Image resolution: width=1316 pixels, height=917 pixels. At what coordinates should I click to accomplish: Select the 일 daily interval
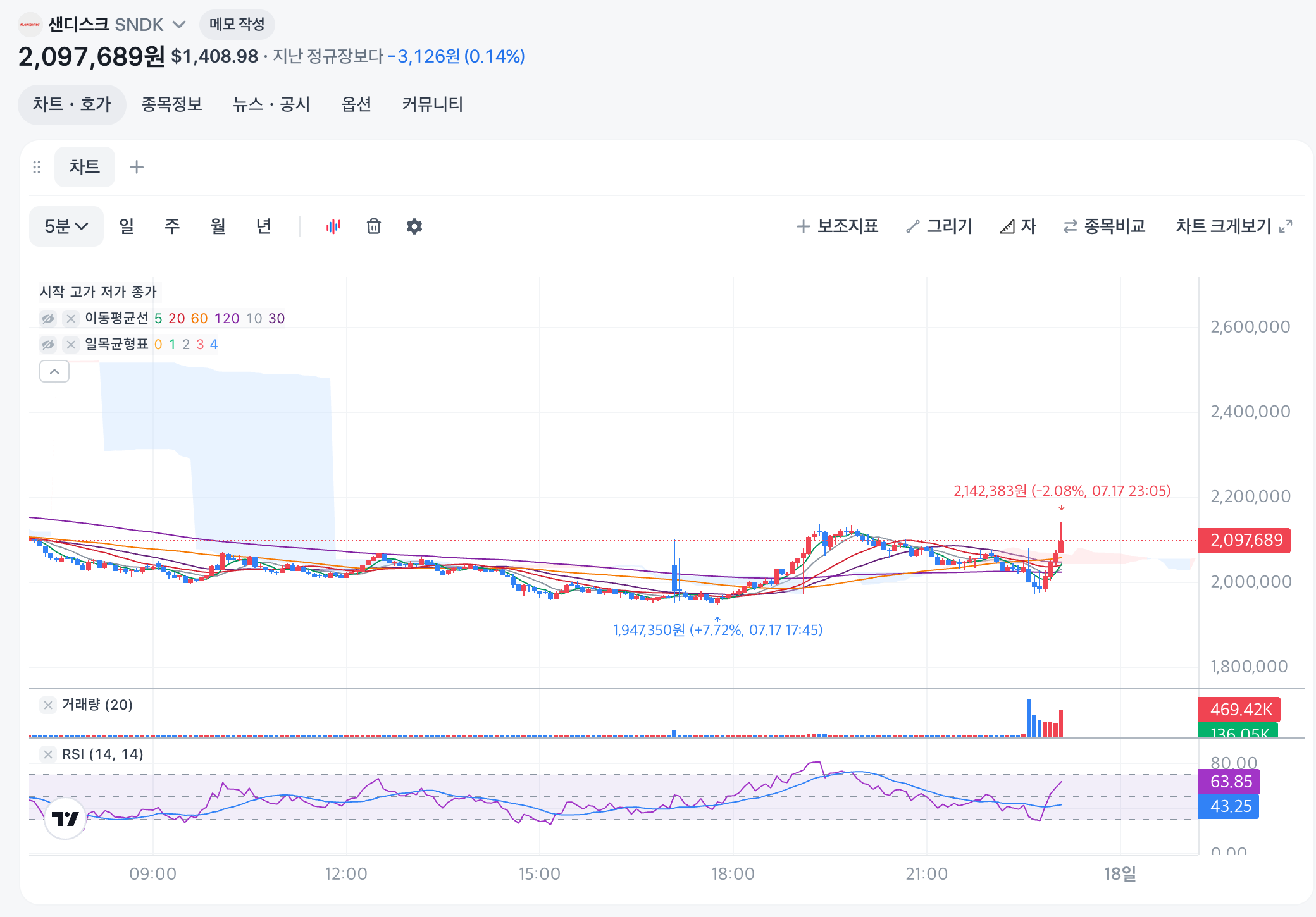tap(127, 226)
